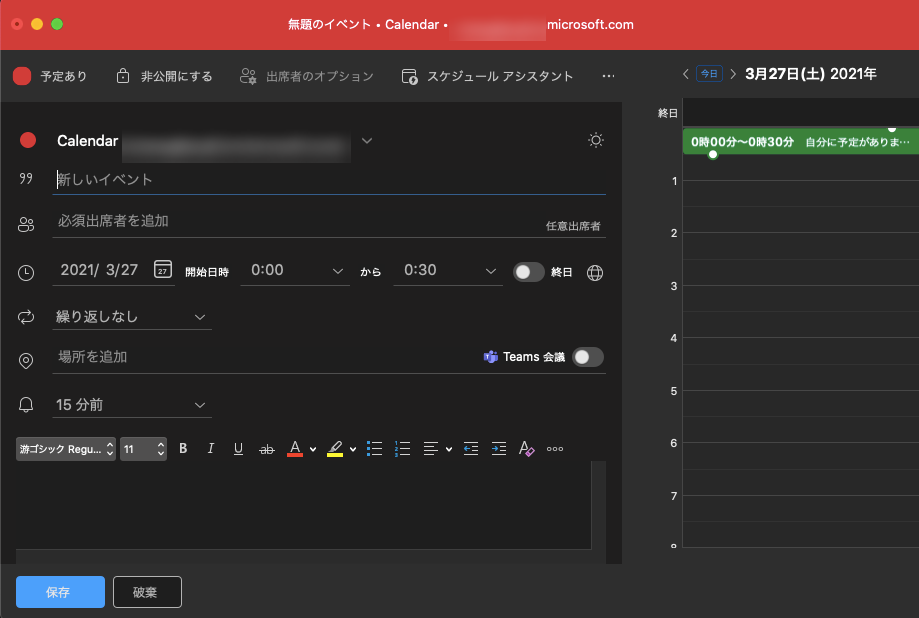Toggle italic formatting
Viewport: 919px width, 618px height.
click(210, 449)
